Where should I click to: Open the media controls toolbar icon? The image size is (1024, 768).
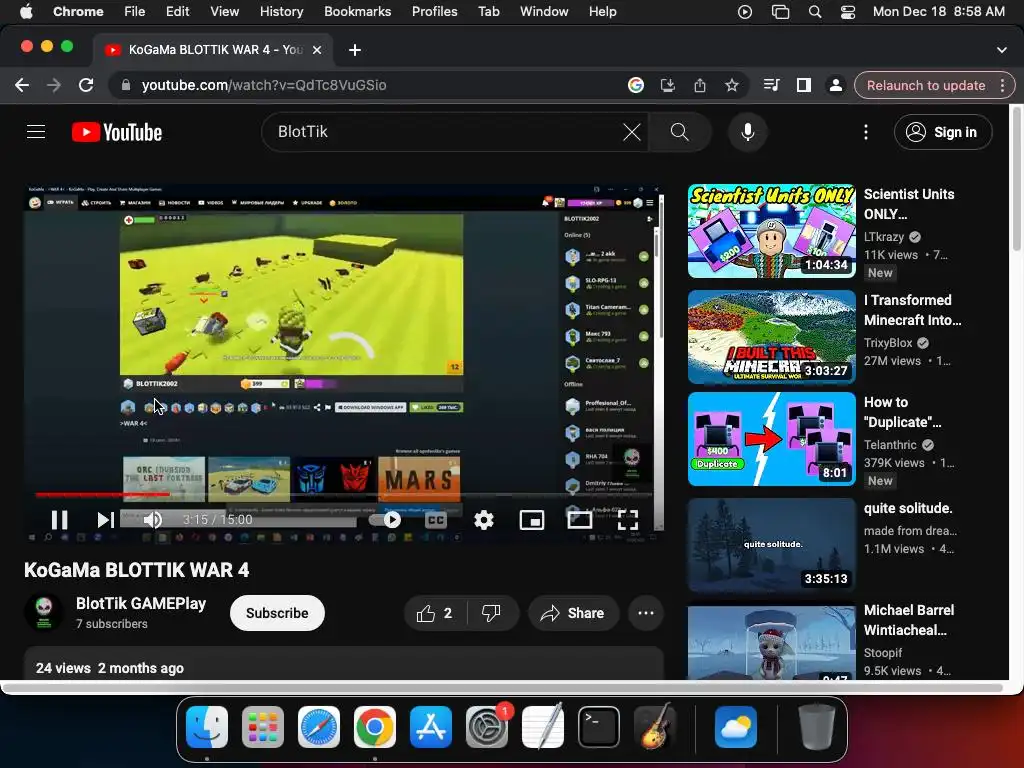[771, 85]
